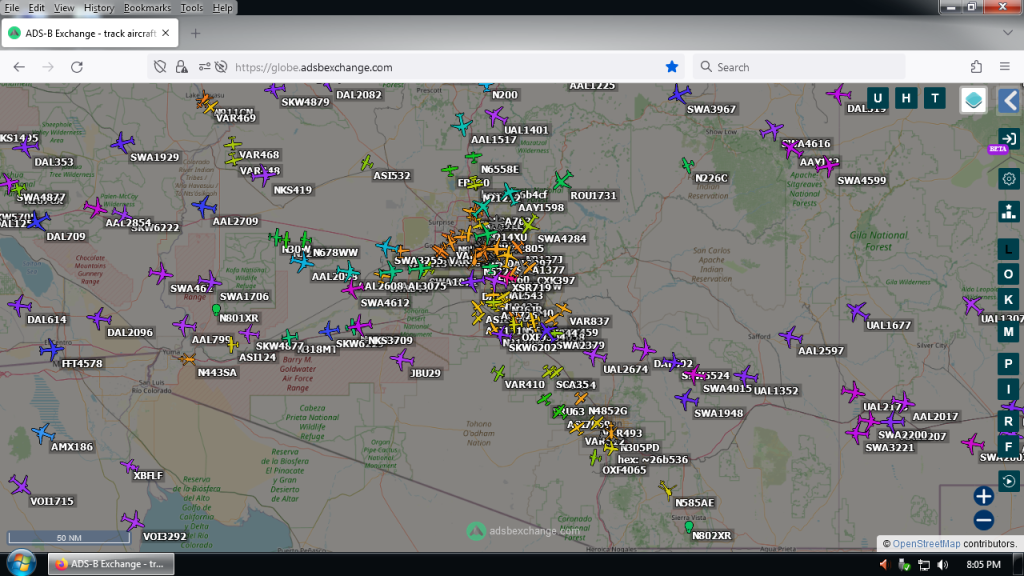Toggle the U filter button on map
The image size is (1024, 576).
coord(877,99)
